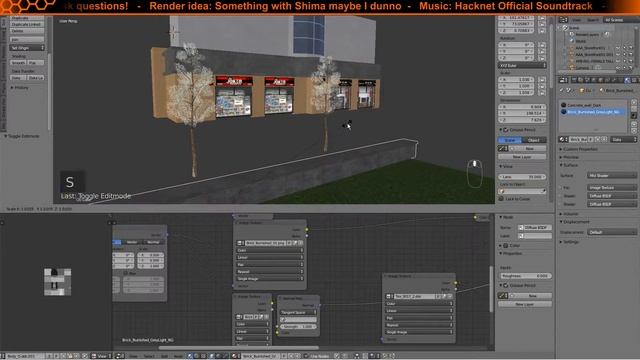Switch Mapping node to Vector type
Viewport: 640px width, 360px height.
(132, 242)
